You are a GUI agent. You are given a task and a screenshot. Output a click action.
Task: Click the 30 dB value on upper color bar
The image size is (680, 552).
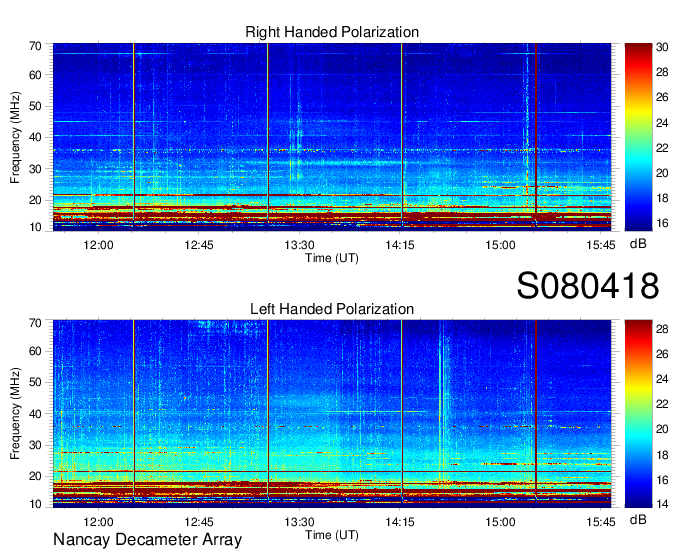[662, 47]
